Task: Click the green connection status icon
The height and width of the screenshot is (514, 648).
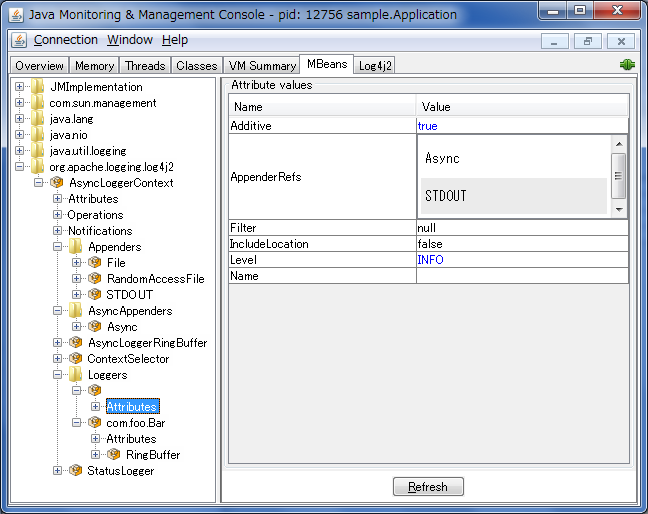Action: pos(627,65)
